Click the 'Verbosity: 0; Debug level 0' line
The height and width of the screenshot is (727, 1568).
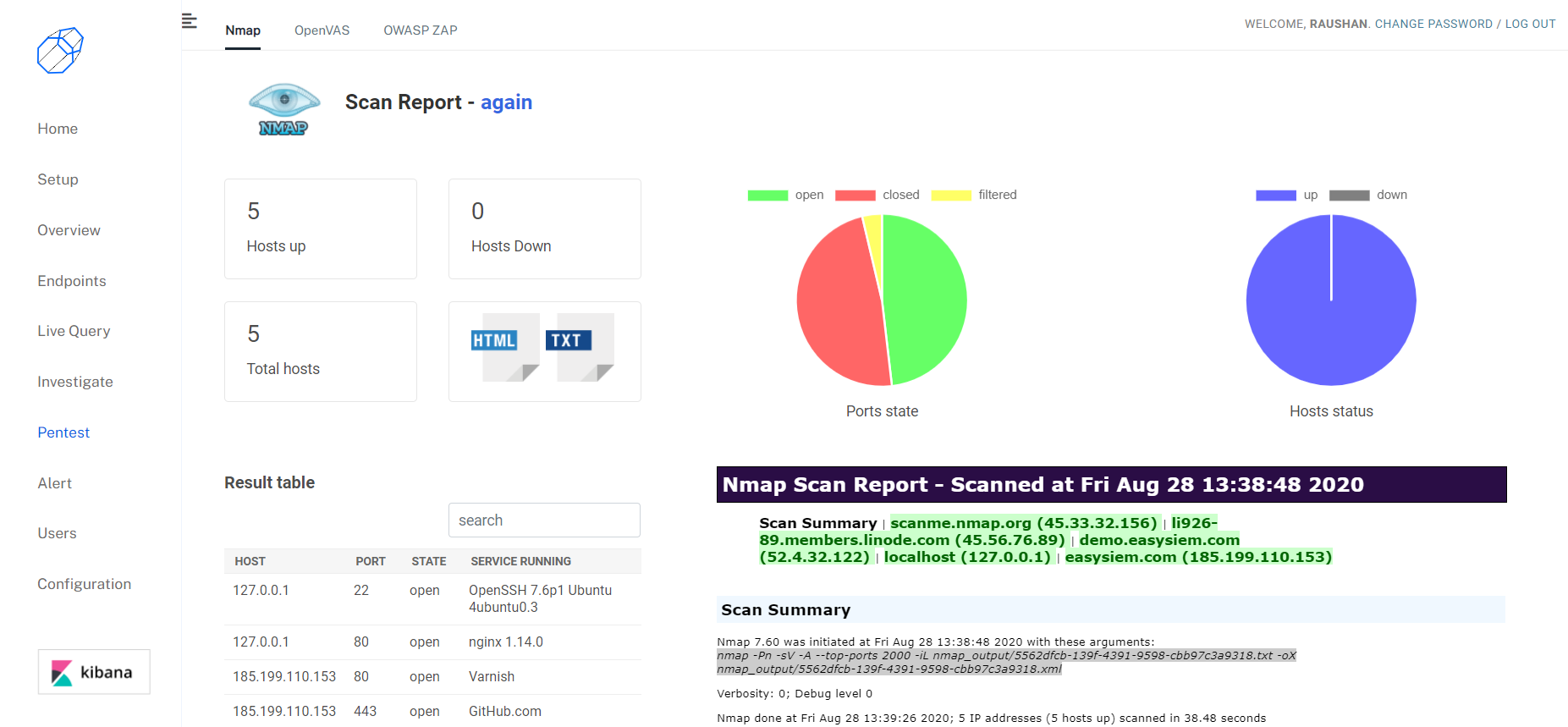tap(795, 694)
